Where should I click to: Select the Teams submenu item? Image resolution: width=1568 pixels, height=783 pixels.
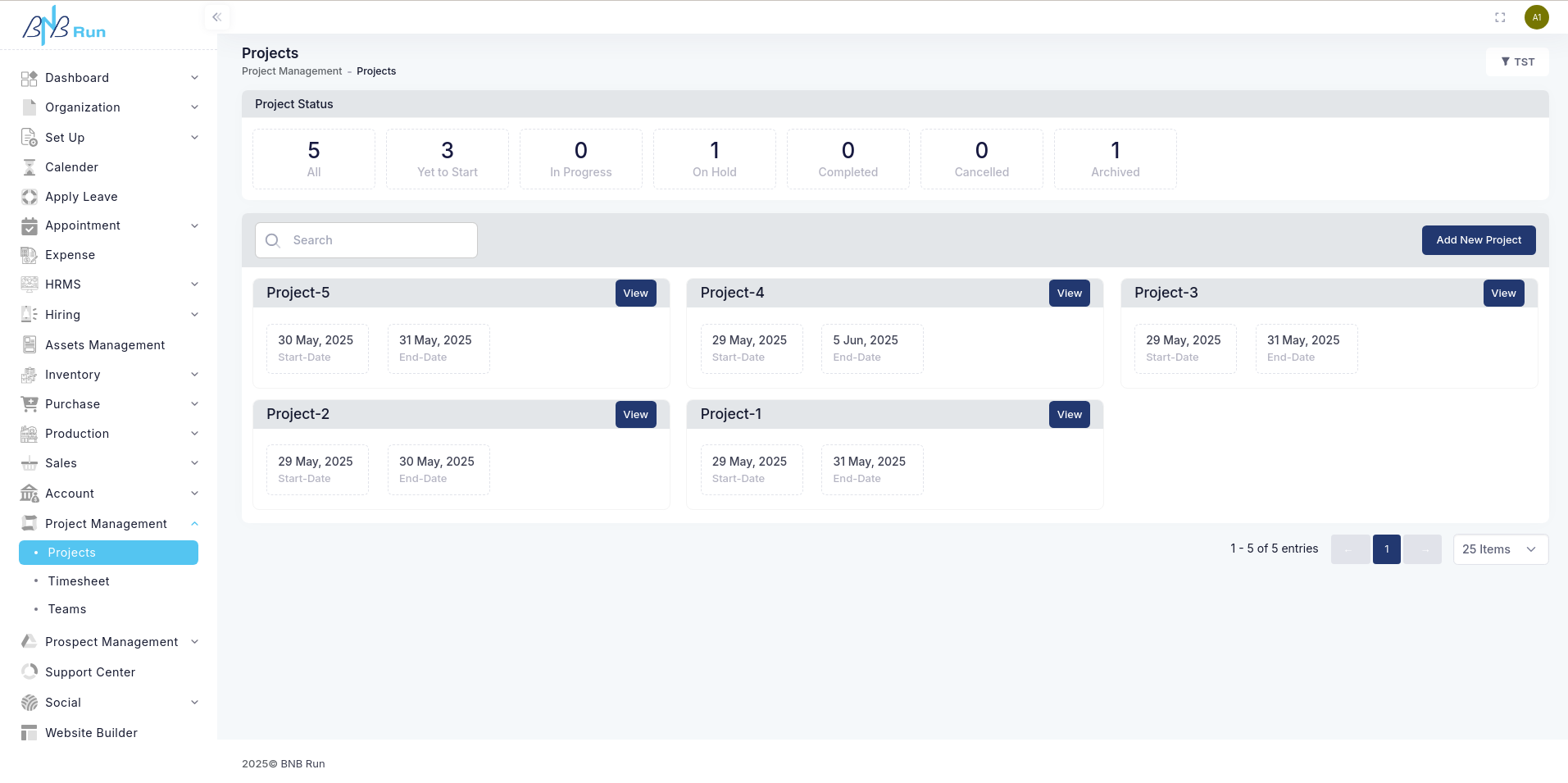pos(67,609)
